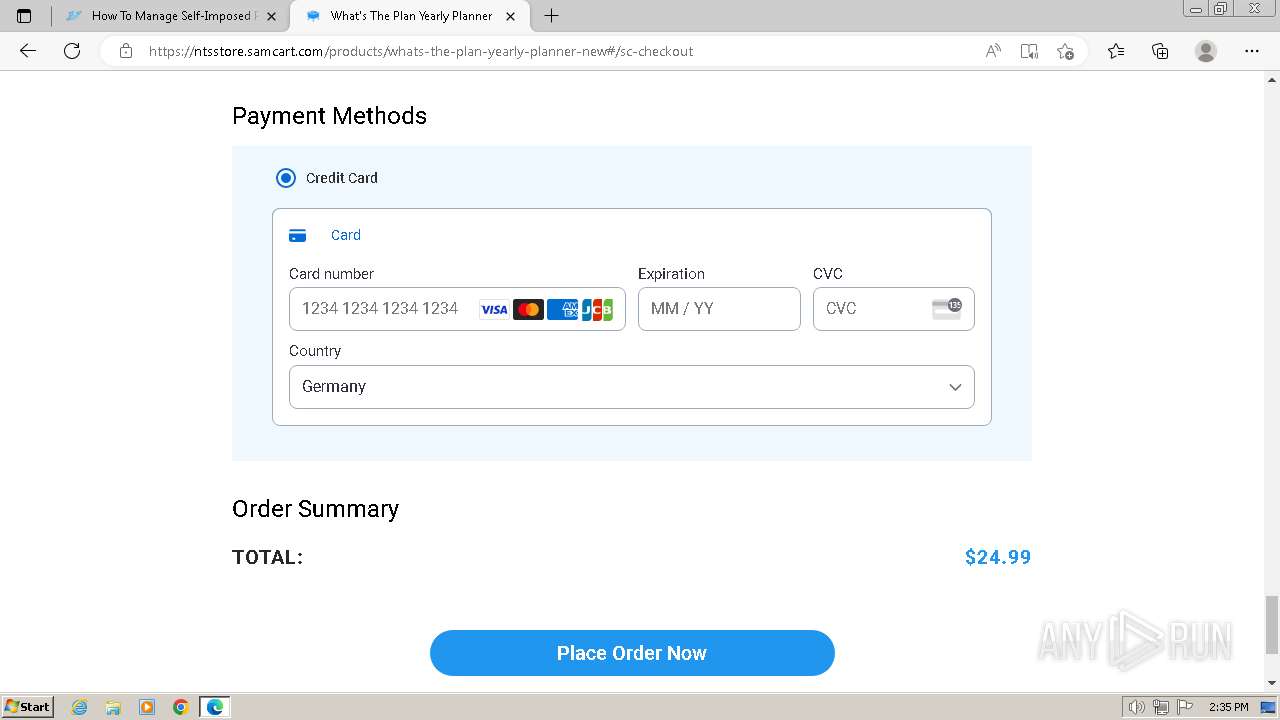Image resolution: width=1280 pixels, height=720 pixels.
Task: Click the JCB card logo
Action: point(597,310)
